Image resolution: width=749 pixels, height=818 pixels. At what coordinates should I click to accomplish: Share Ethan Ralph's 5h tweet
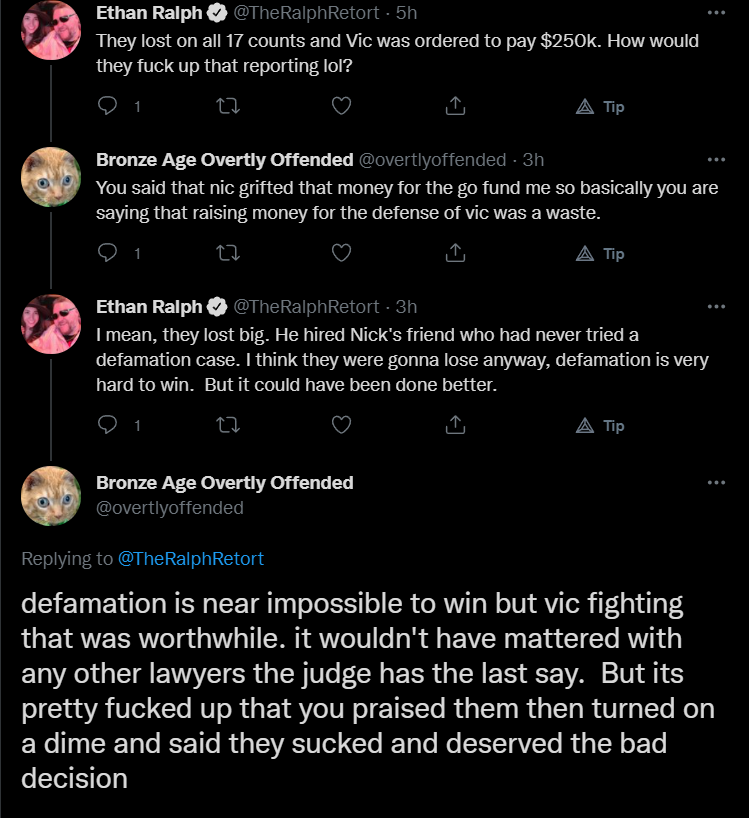(x=455, y=106)
